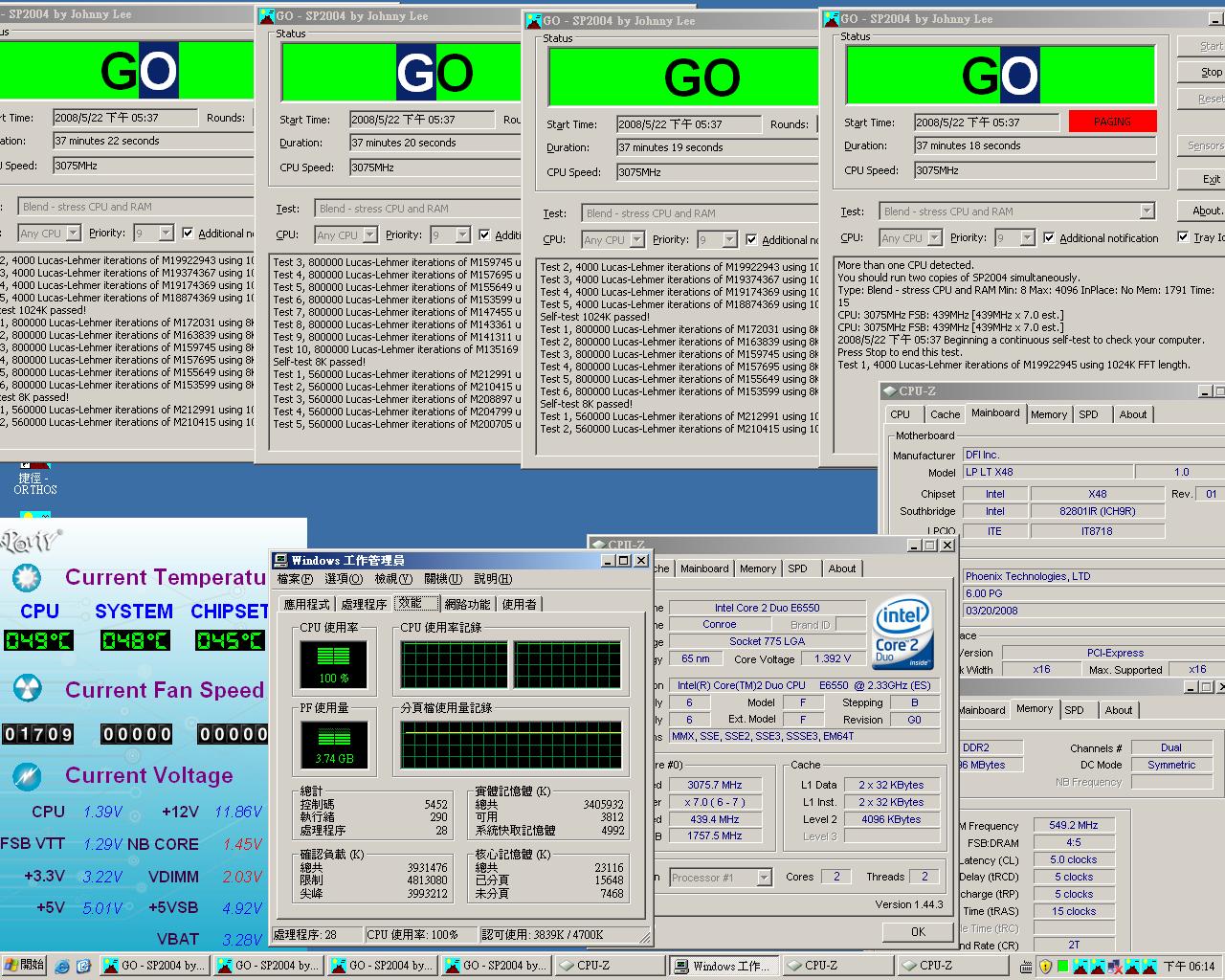
Task: Click CPU-Z Core Speed value 3075.7 MHz
Action: (715, 785)
